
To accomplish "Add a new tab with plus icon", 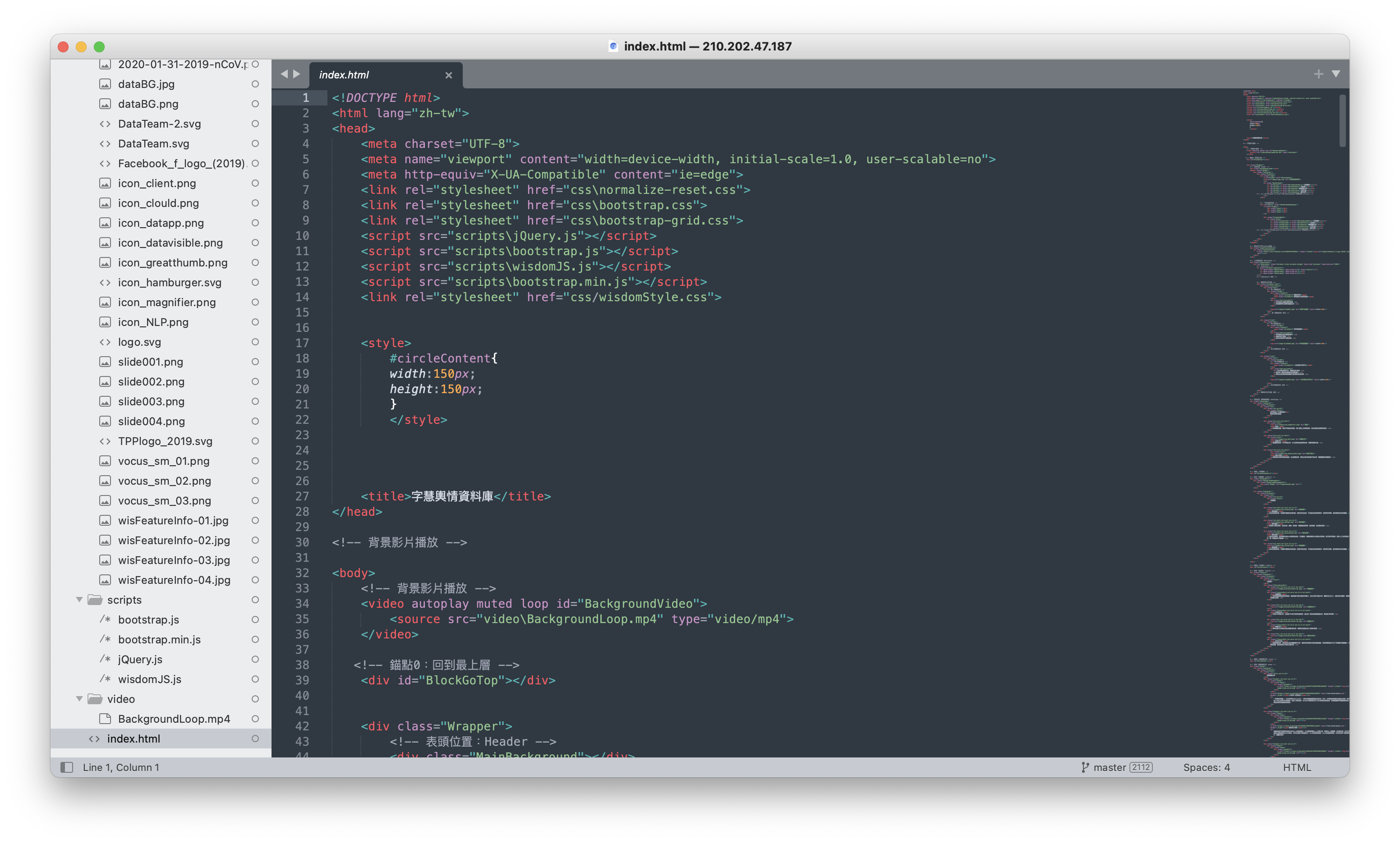I will [x=1318, y=74].
